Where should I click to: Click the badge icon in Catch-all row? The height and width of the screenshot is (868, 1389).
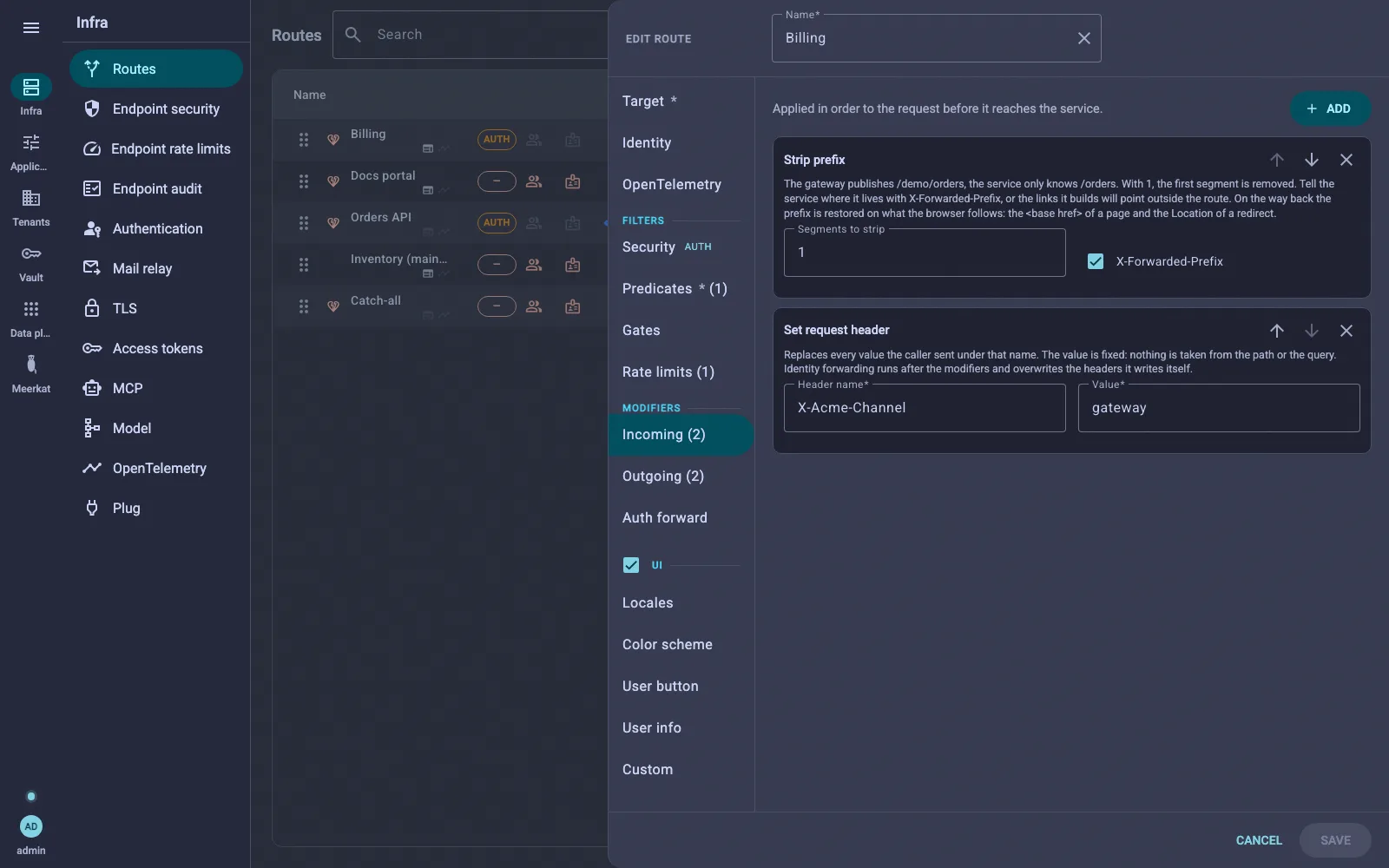click(x=572, y=306)
